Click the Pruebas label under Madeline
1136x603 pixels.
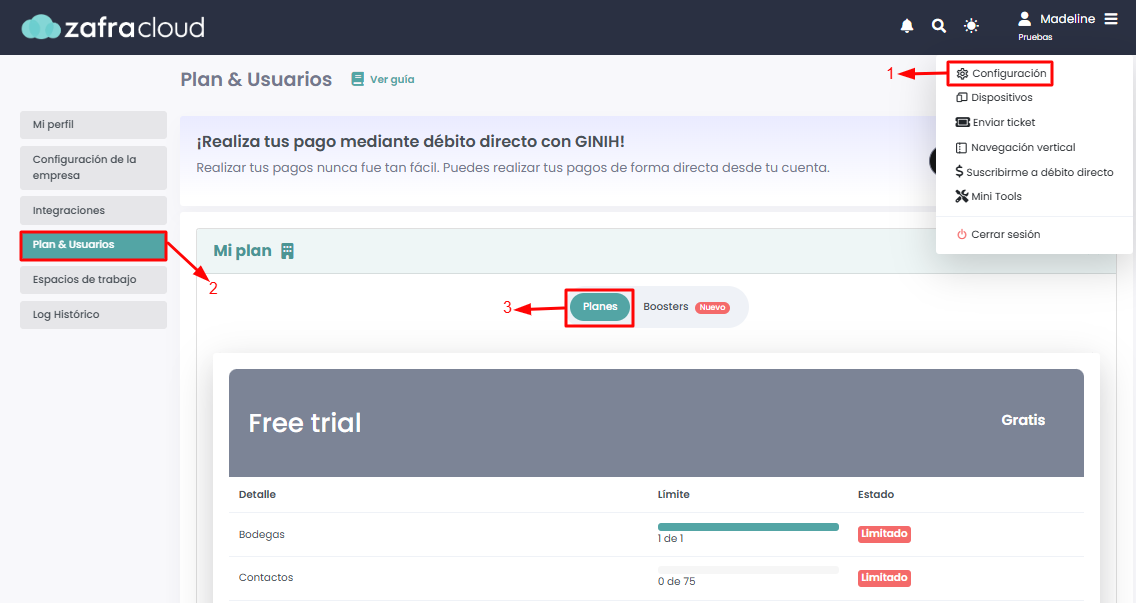[1035, 37]
